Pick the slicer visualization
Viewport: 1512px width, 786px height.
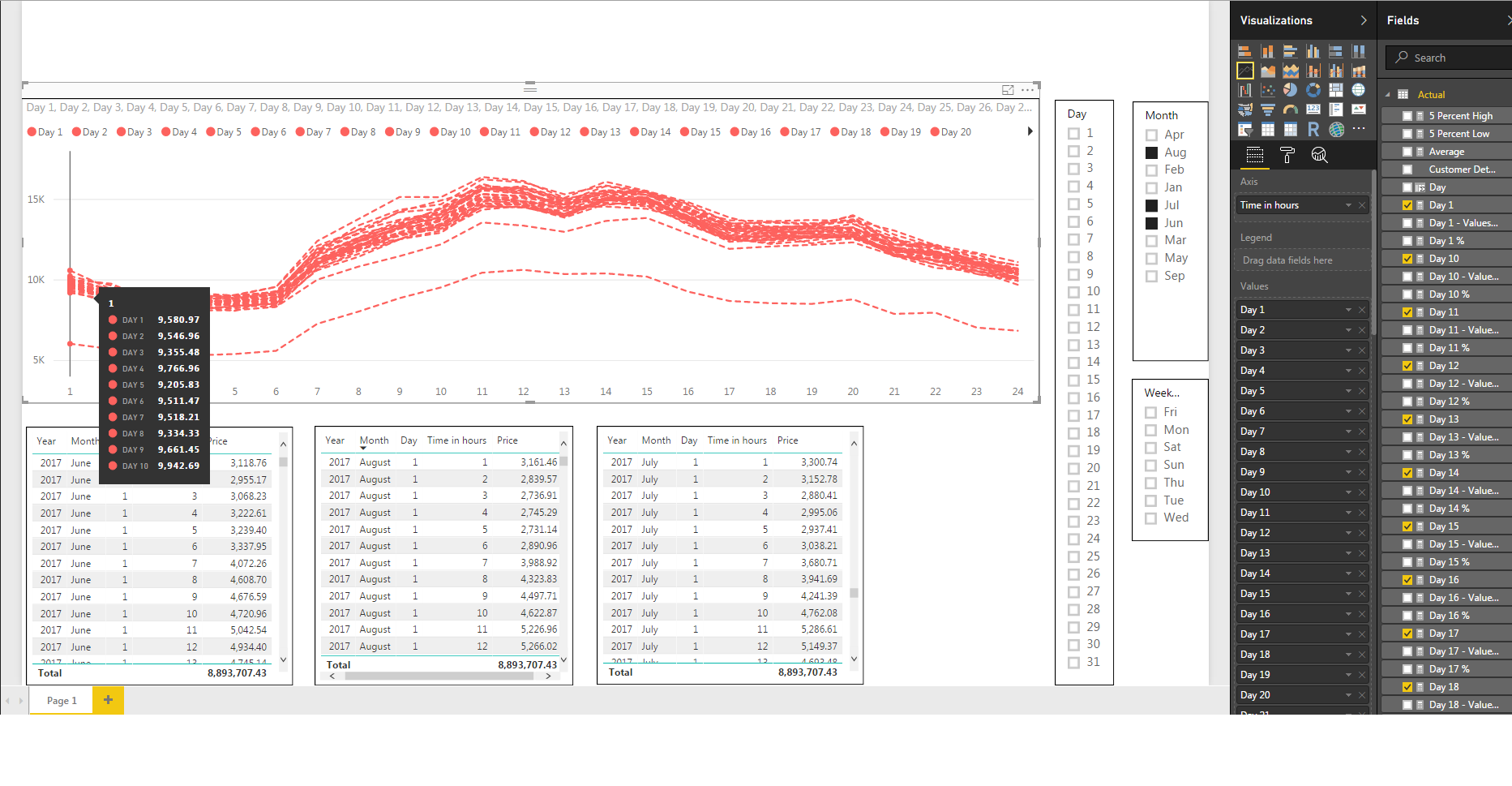[1245, 129]
